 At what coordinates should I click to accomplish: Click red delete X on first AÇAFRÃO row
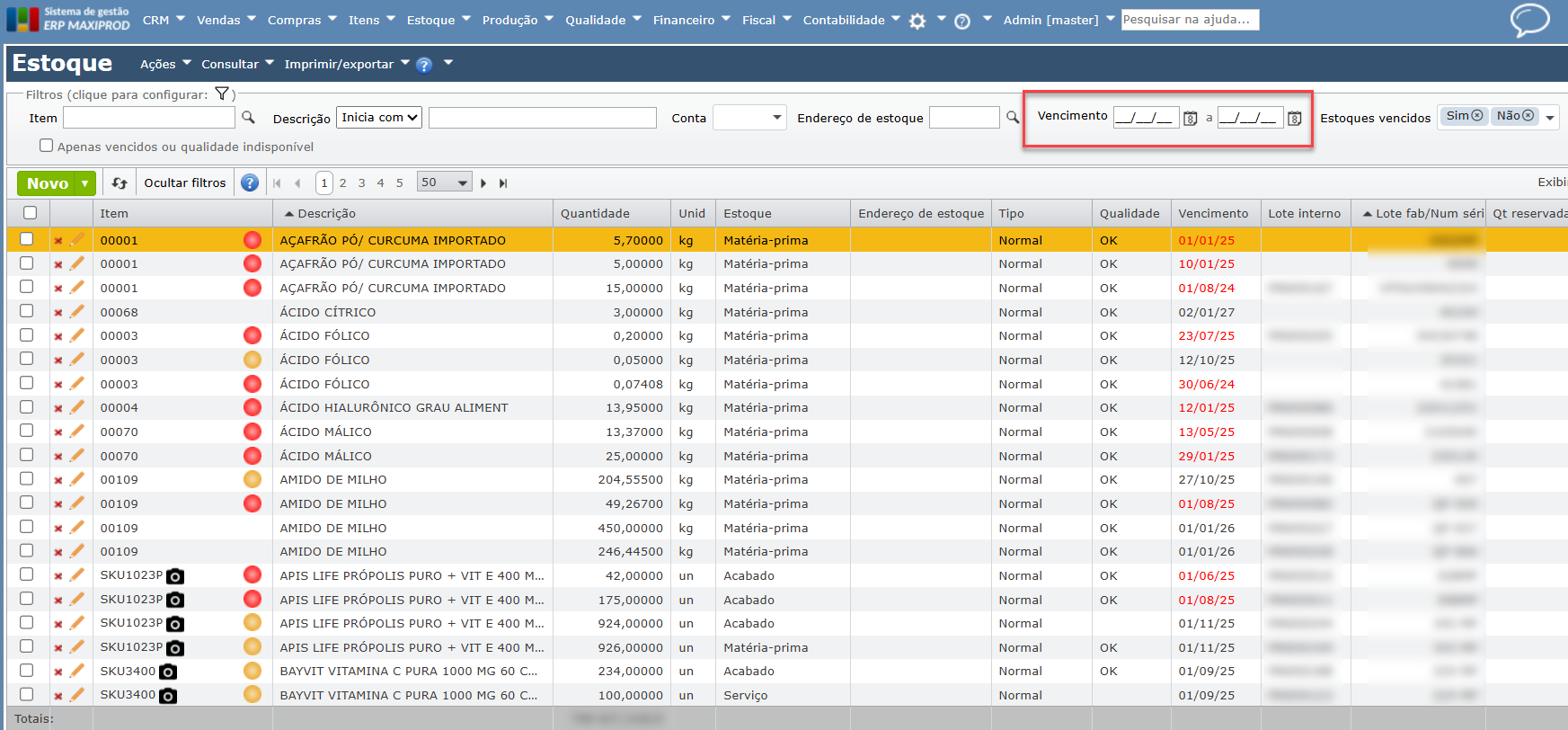(x=58, y=241)
